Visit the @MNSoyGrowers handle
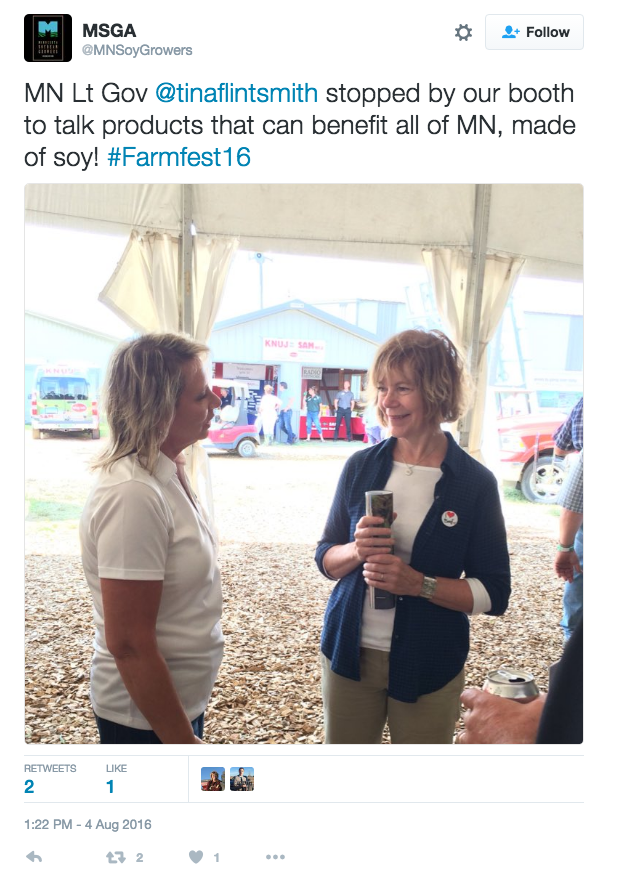The height and width of the screenshot is (892, 622). [137, 50]
